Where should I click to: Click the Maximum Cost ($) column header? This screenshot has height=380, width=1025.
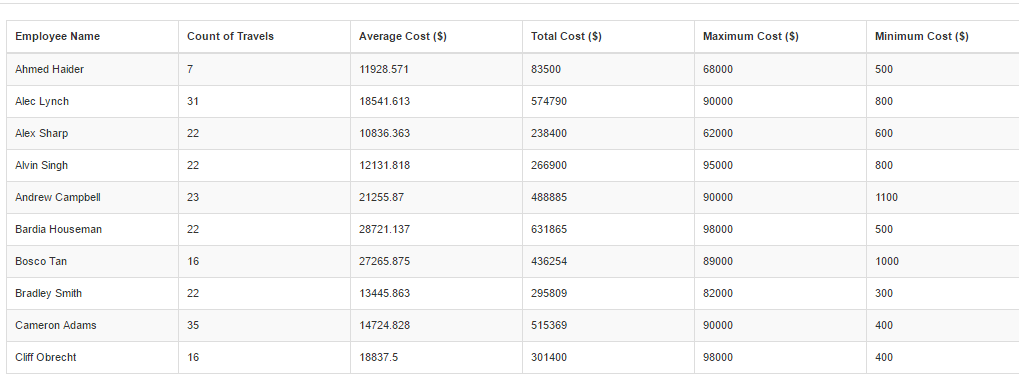[781, 37]
